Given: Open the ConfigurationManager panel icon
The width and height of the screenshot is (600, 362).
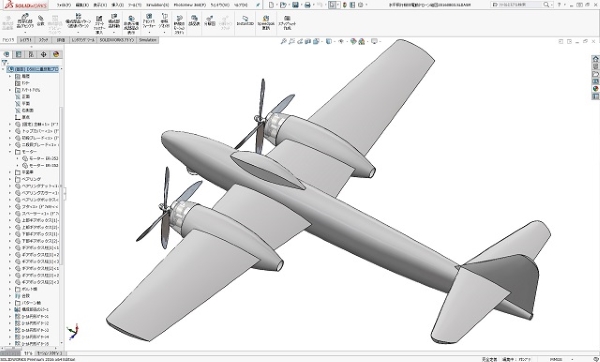Looking at the screenshot, I should coord(31,54).
